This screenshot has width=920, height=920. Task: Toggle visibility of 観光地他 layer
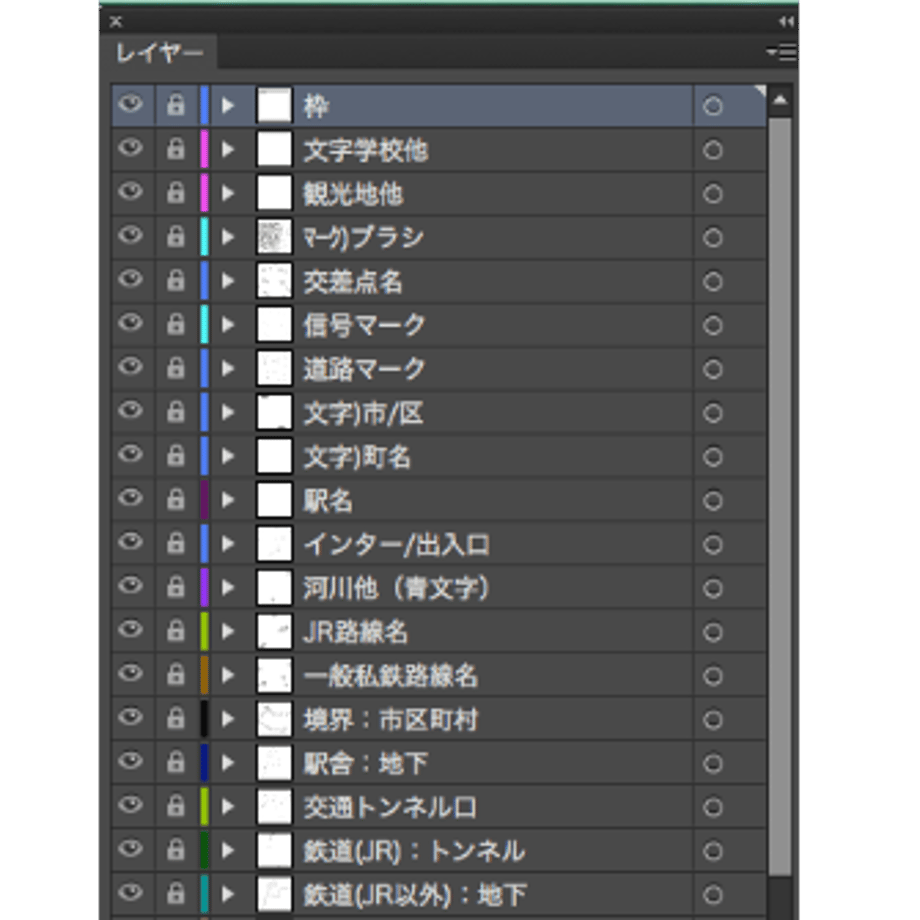pyautogui.click(x=131, y=192)
